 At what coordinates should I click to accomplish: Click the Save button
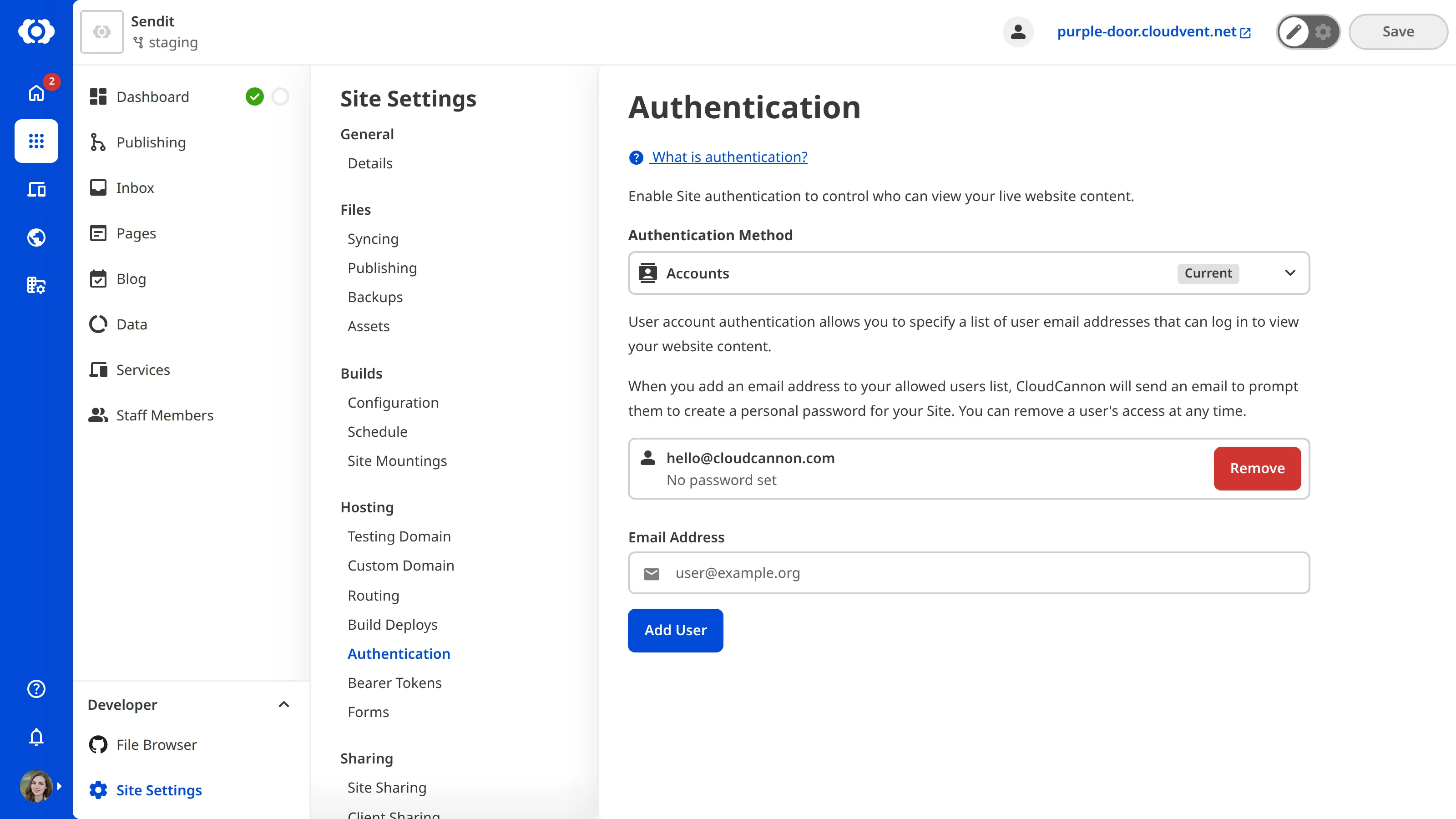1398,32
